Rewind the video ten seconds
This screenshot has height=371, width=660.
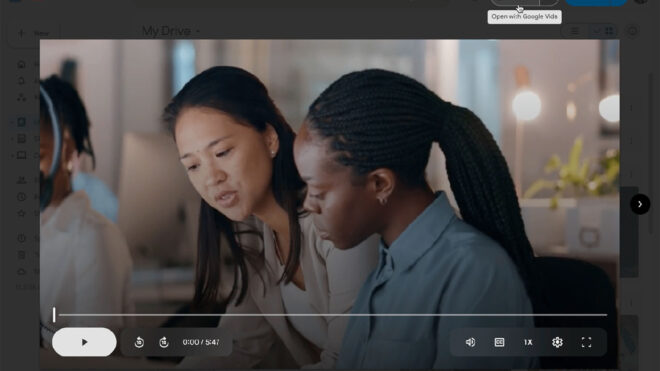pyautogui.click(x=139, y=342)
